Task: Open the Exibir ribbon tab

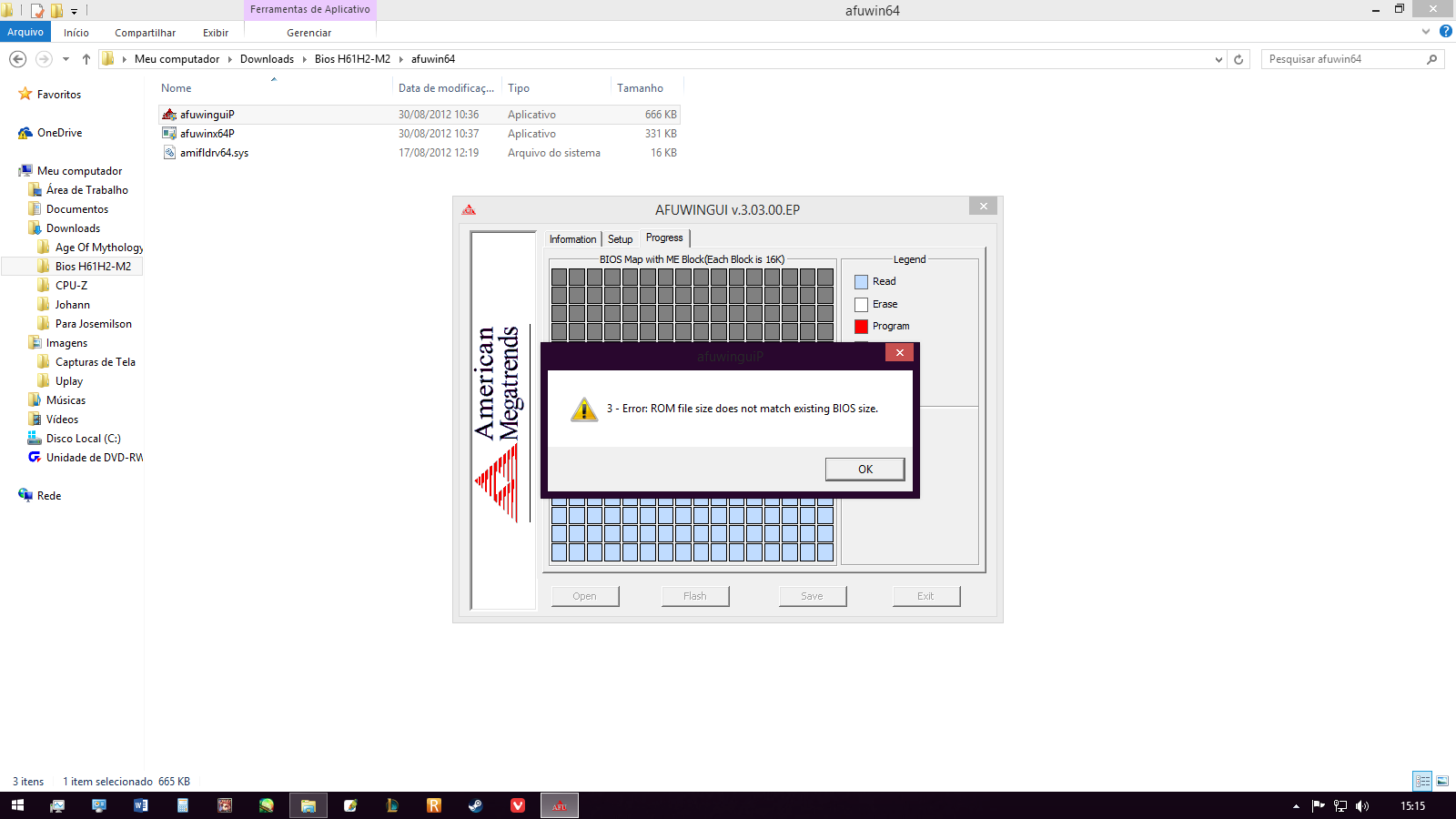Action: click(216, 33)
